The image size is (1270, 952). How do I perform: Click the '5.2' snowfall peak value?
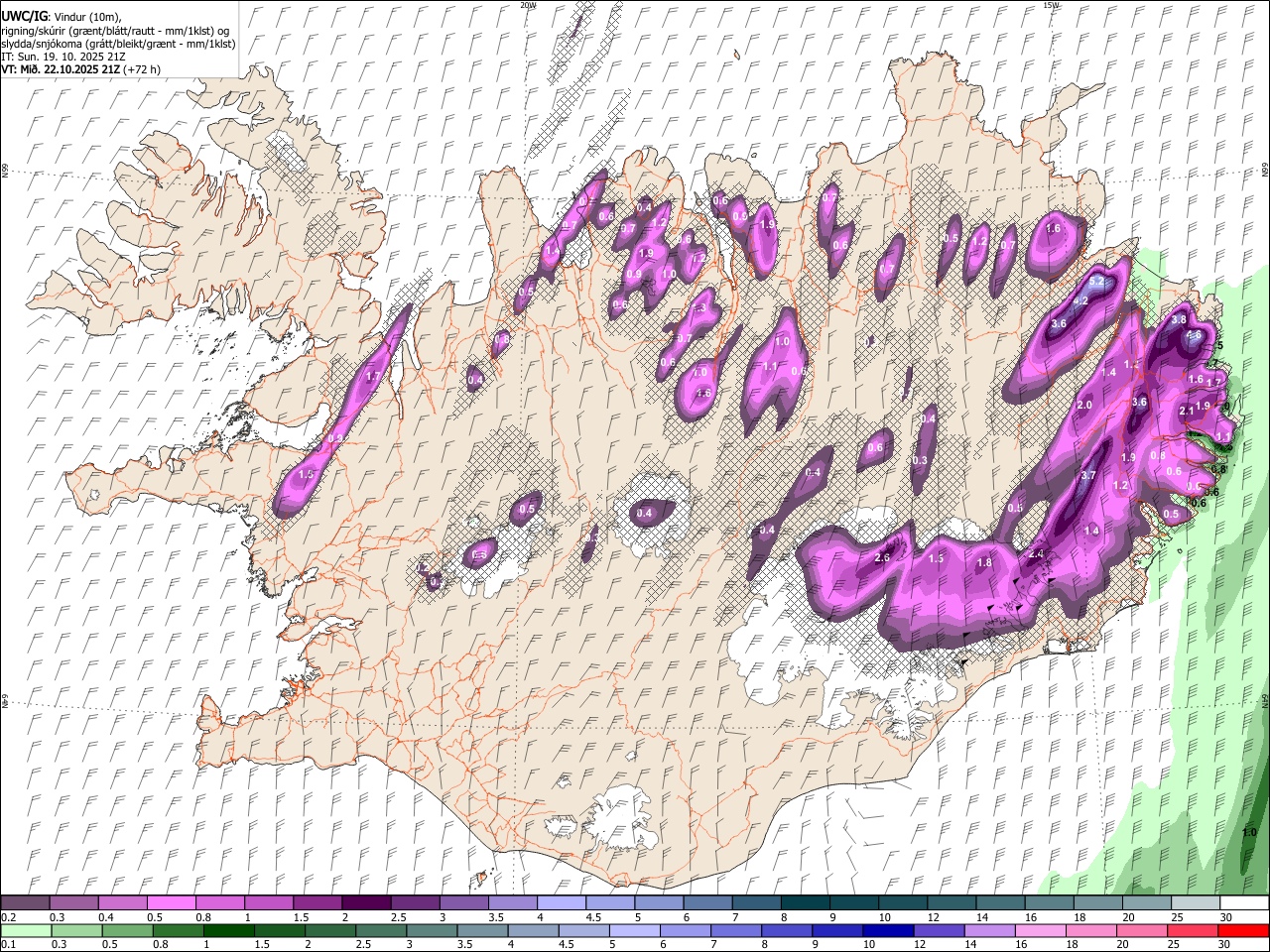point(1096,282)
